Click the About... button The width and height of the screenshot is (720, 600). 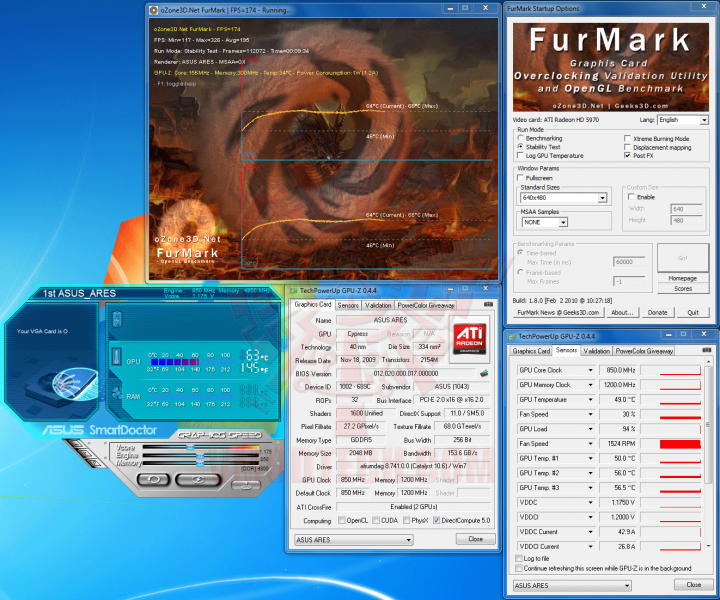coord(622,313)
